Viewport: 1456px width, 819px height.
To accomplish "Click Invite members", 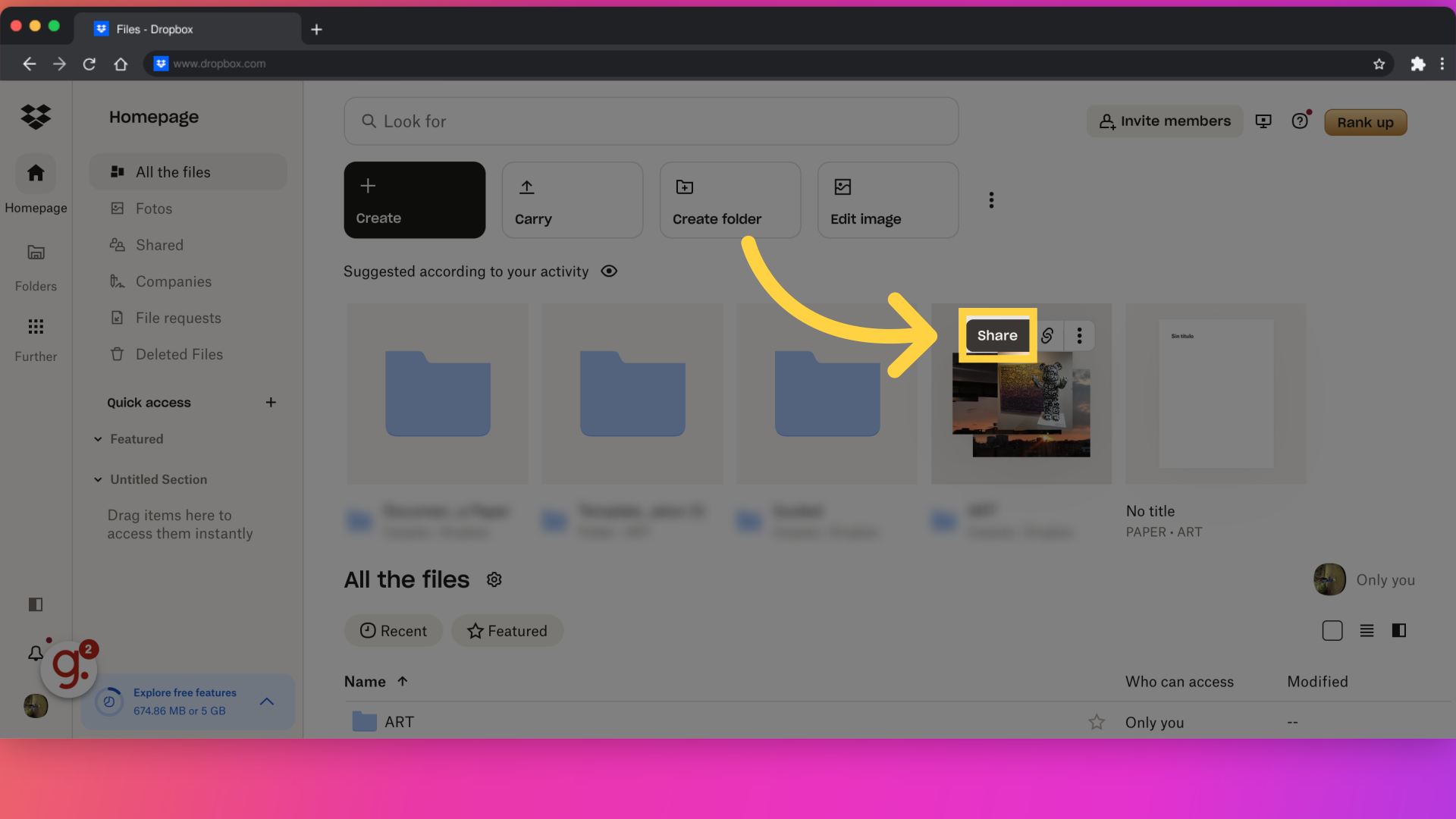I will [1165, 121].
